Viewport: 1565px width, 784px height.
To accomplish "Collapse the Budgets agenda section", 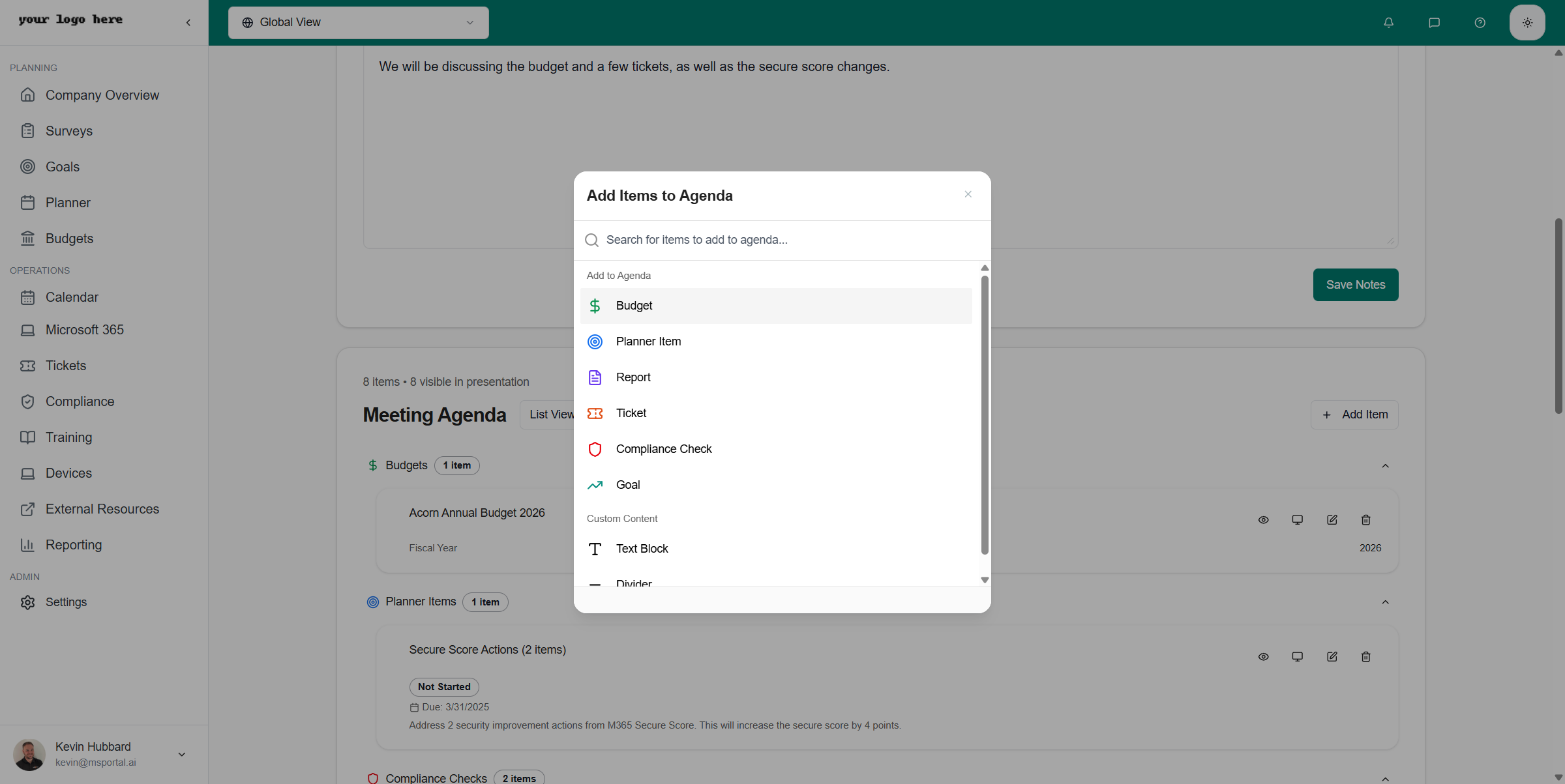I will 1386,465.
